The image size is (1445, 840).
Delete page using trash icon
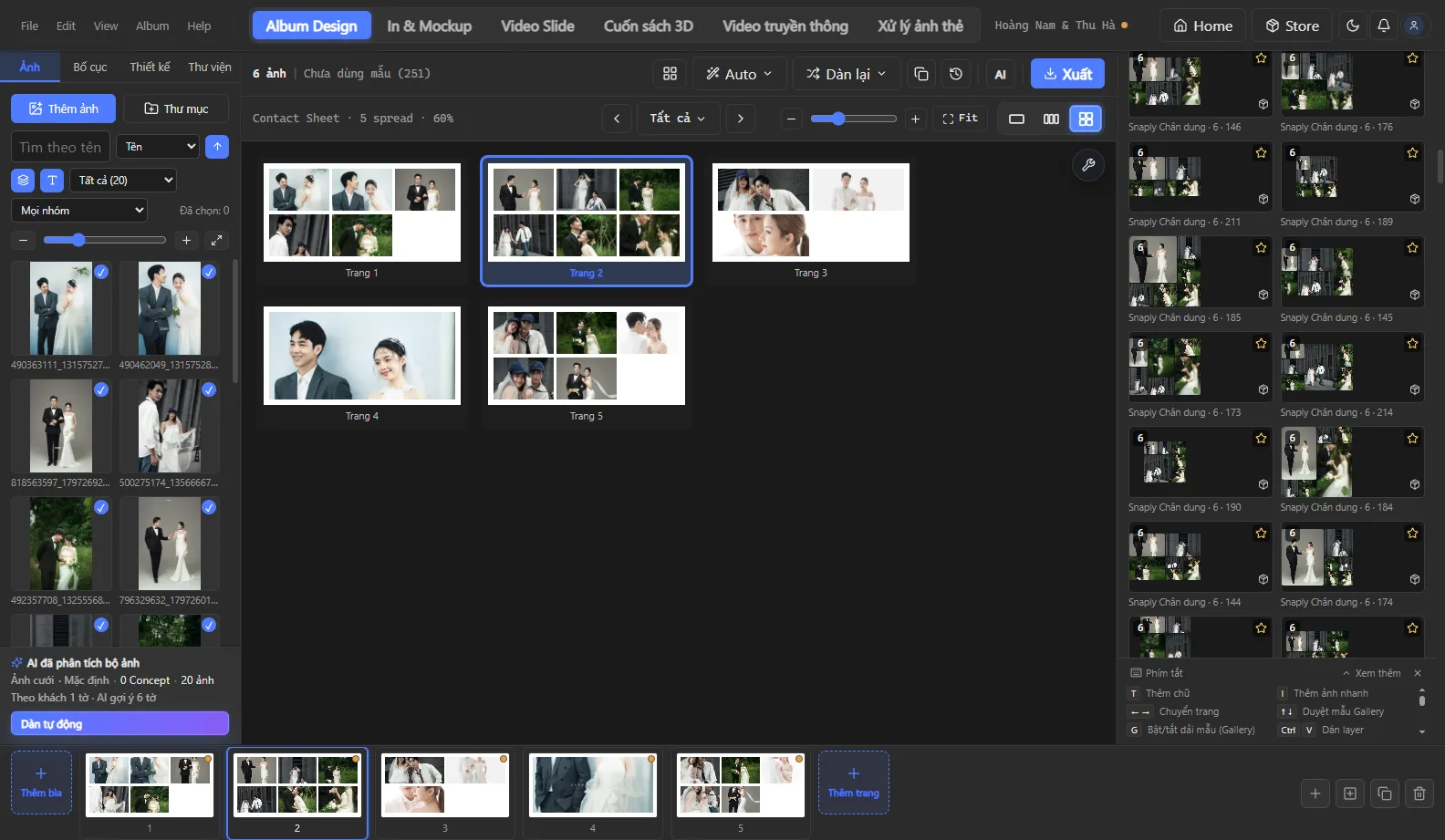pyautogui.click(x=1419, y=793)
